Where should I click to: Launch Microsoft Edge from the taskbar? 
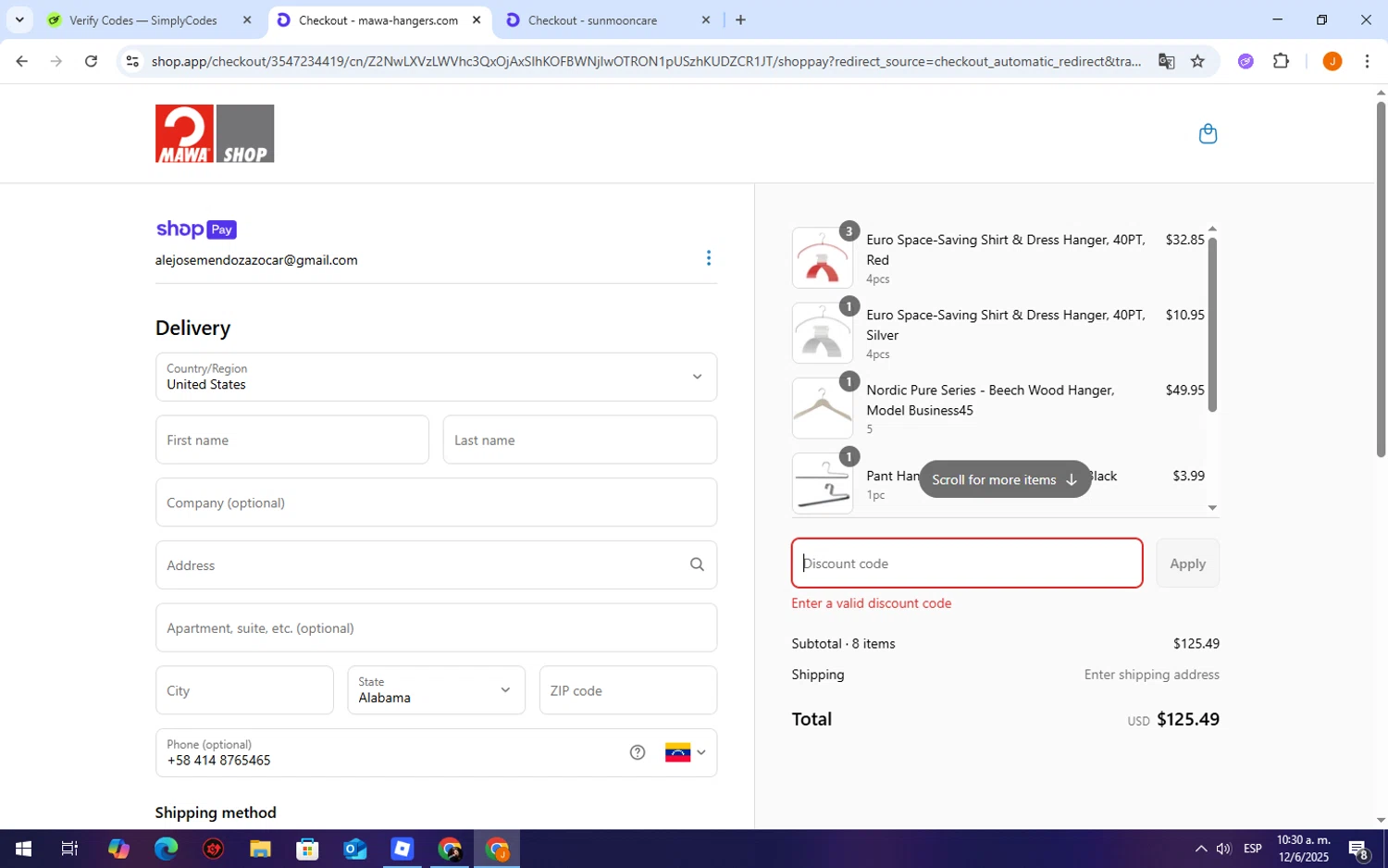(166, 849)
